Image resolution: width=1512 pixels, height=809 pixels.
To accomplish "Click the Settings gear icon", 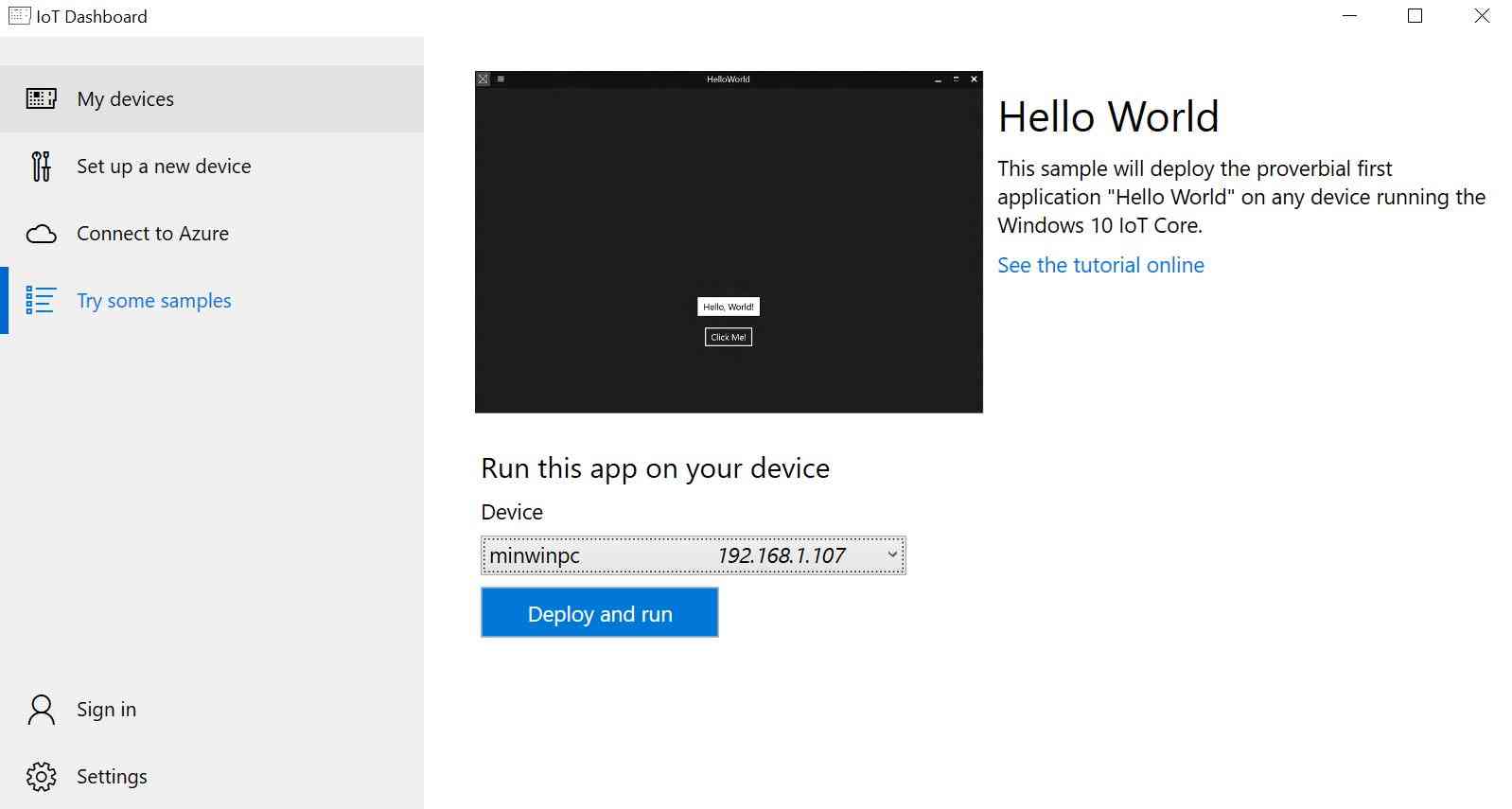I will click(41, 777).
